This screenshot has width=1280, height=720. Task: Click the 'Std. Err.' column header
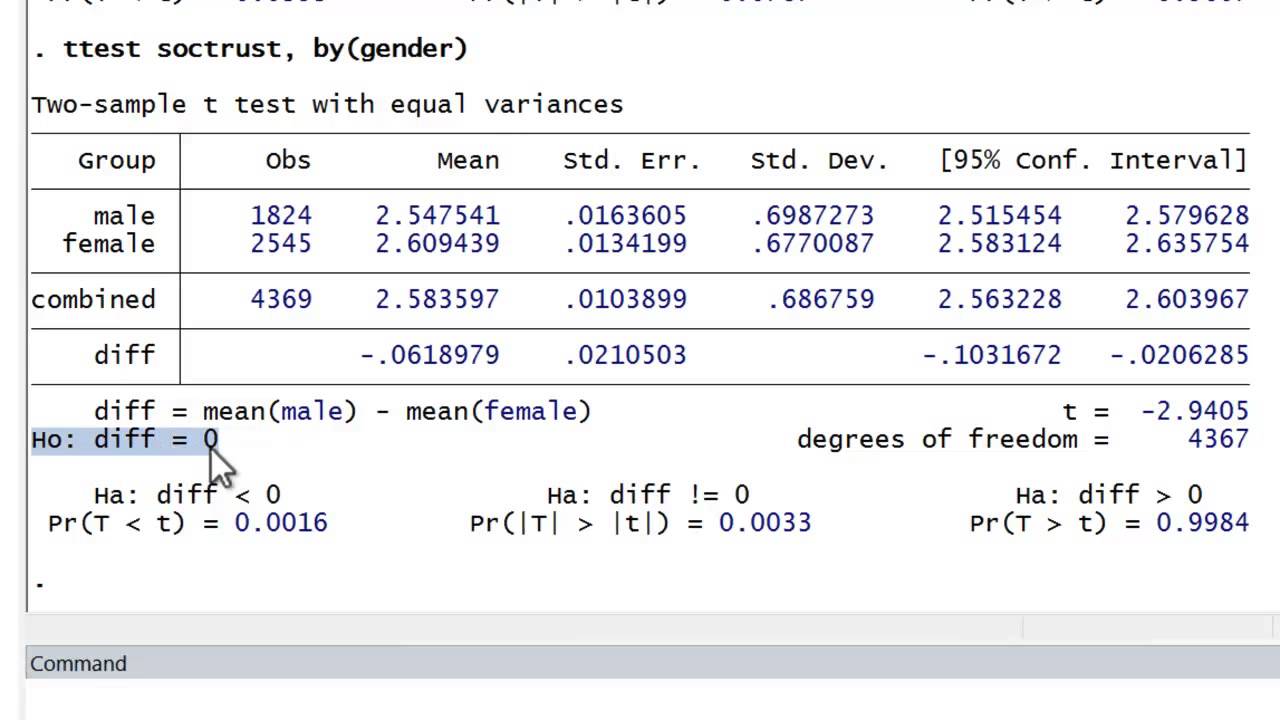[632, 161]
